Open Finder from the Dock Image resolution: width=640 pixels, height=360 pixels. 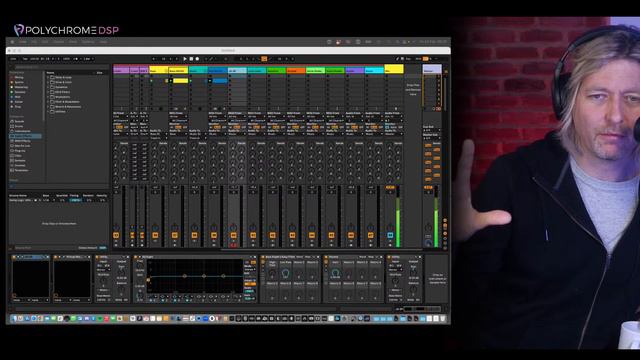[15, 318]
